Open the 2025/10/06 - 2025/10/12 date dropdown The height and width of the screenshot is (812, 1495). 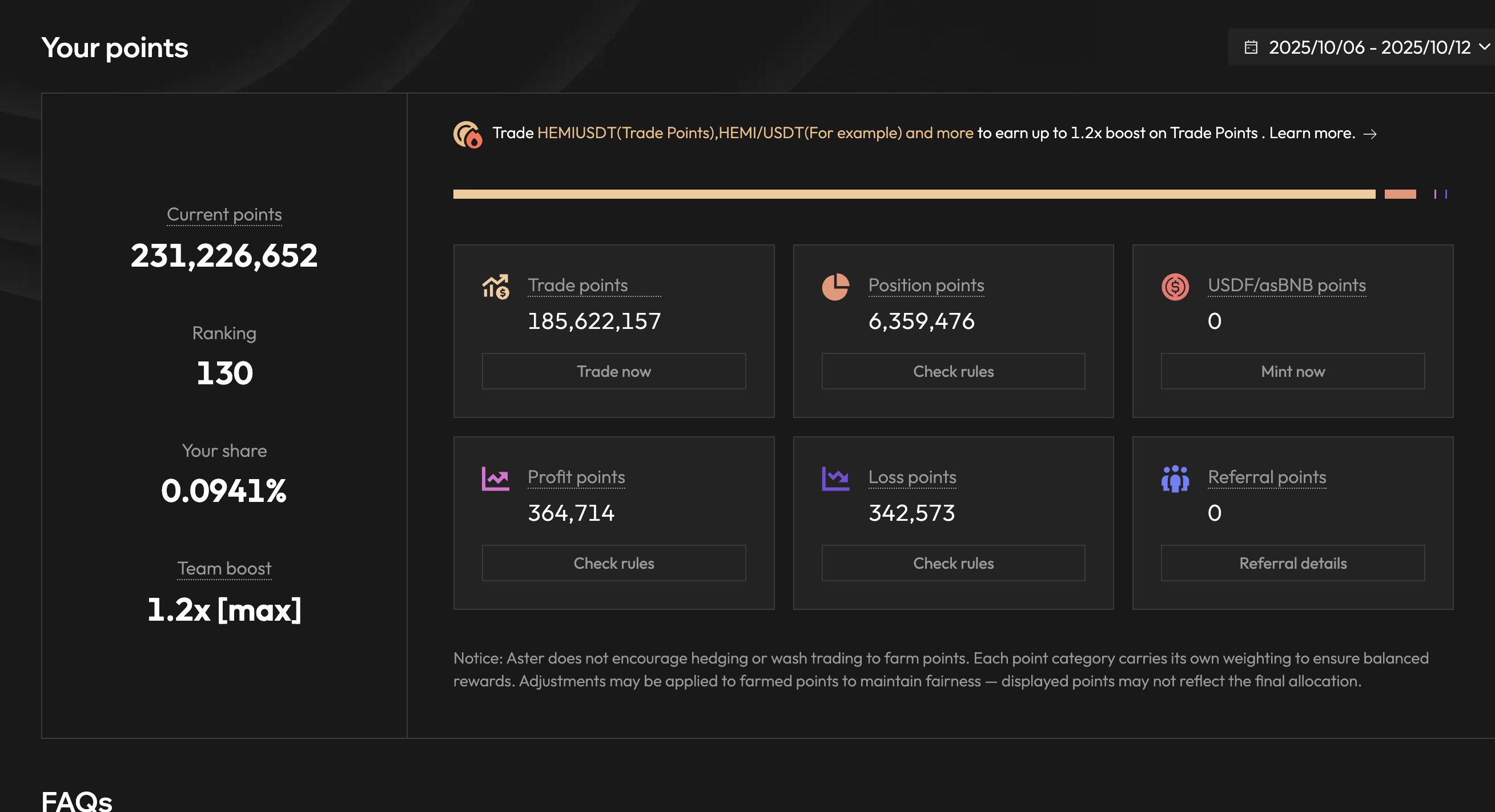click(x=1369, y=47)
